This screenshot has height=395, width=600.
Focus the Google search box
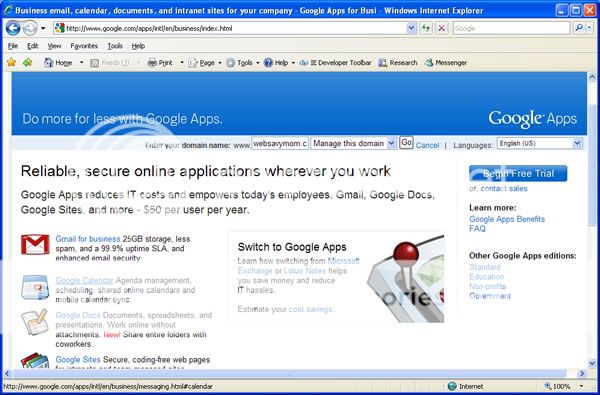511,28
